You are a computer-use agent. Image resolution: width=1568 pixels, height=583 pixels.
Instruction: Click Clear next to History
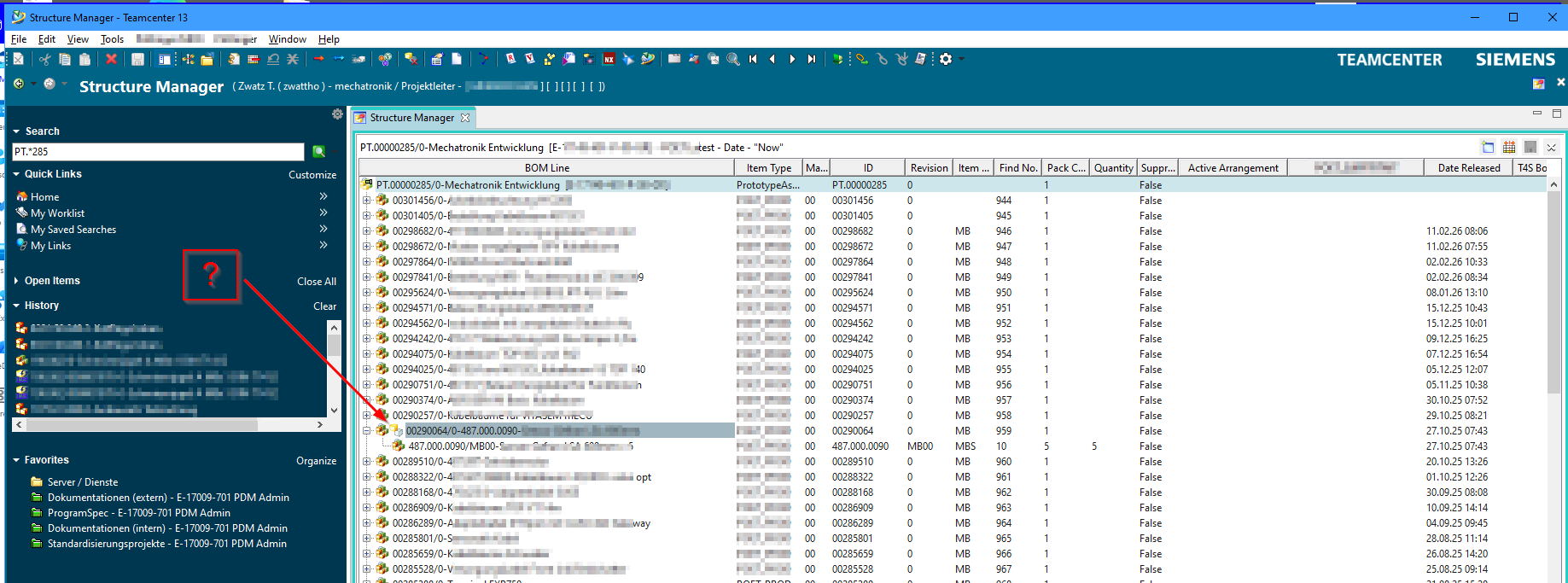324,306
